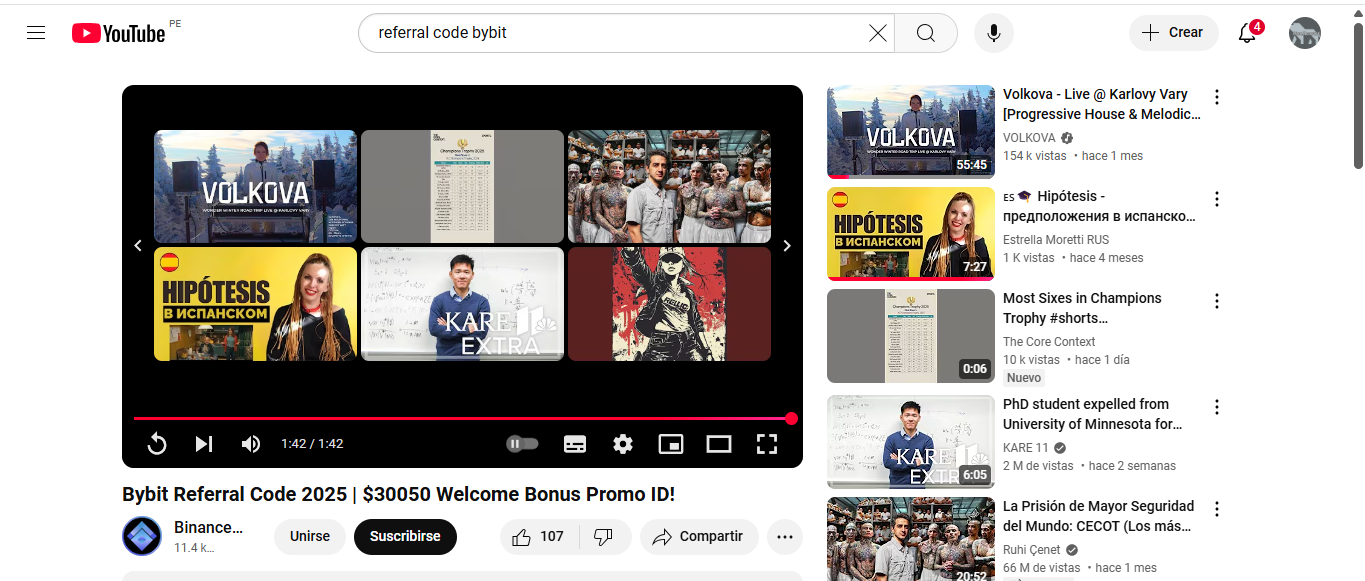
Task: Open notifications bell
Action: point(1247,33)
